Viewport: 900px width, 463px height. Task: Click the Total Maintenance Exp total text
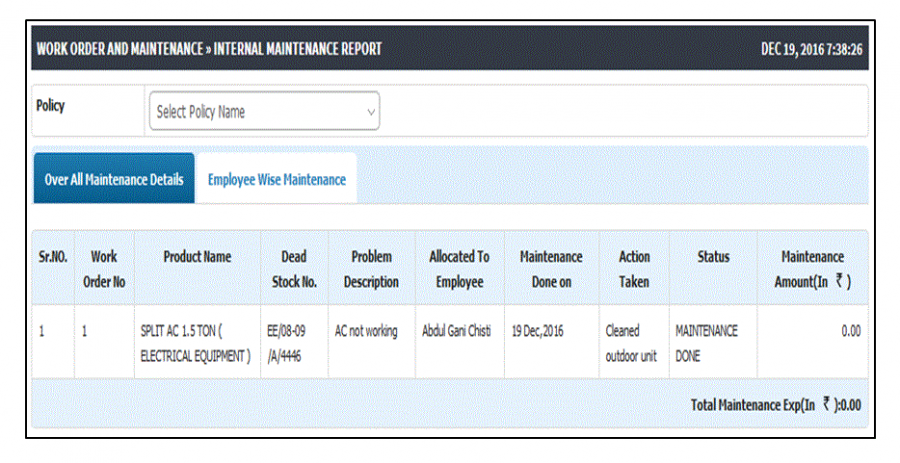click(x=775, y=404)
